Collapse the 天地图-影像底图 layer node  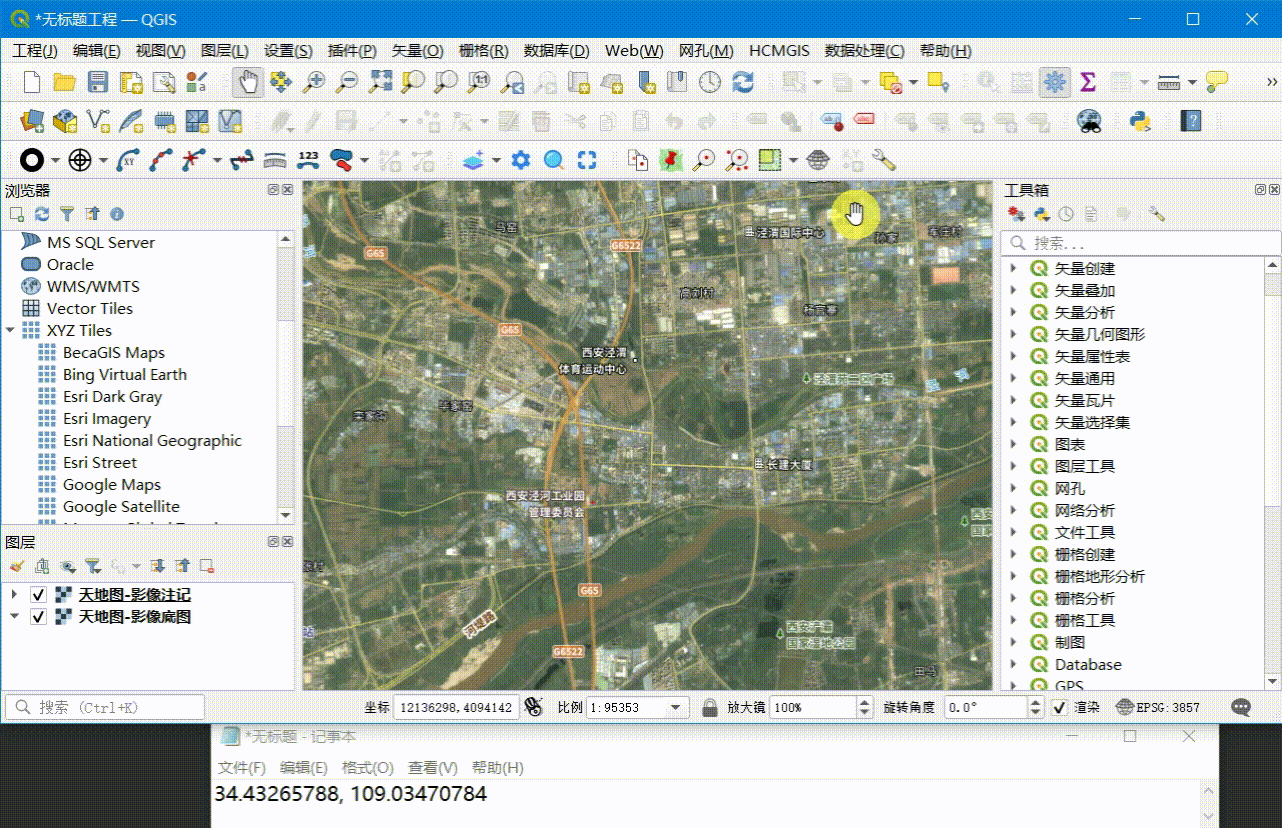point(14,617)
